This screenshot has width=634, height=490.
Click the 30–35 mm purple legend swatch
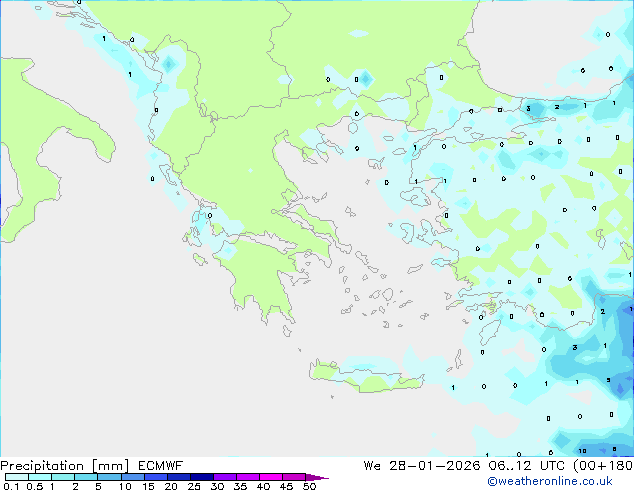[224, 477]
